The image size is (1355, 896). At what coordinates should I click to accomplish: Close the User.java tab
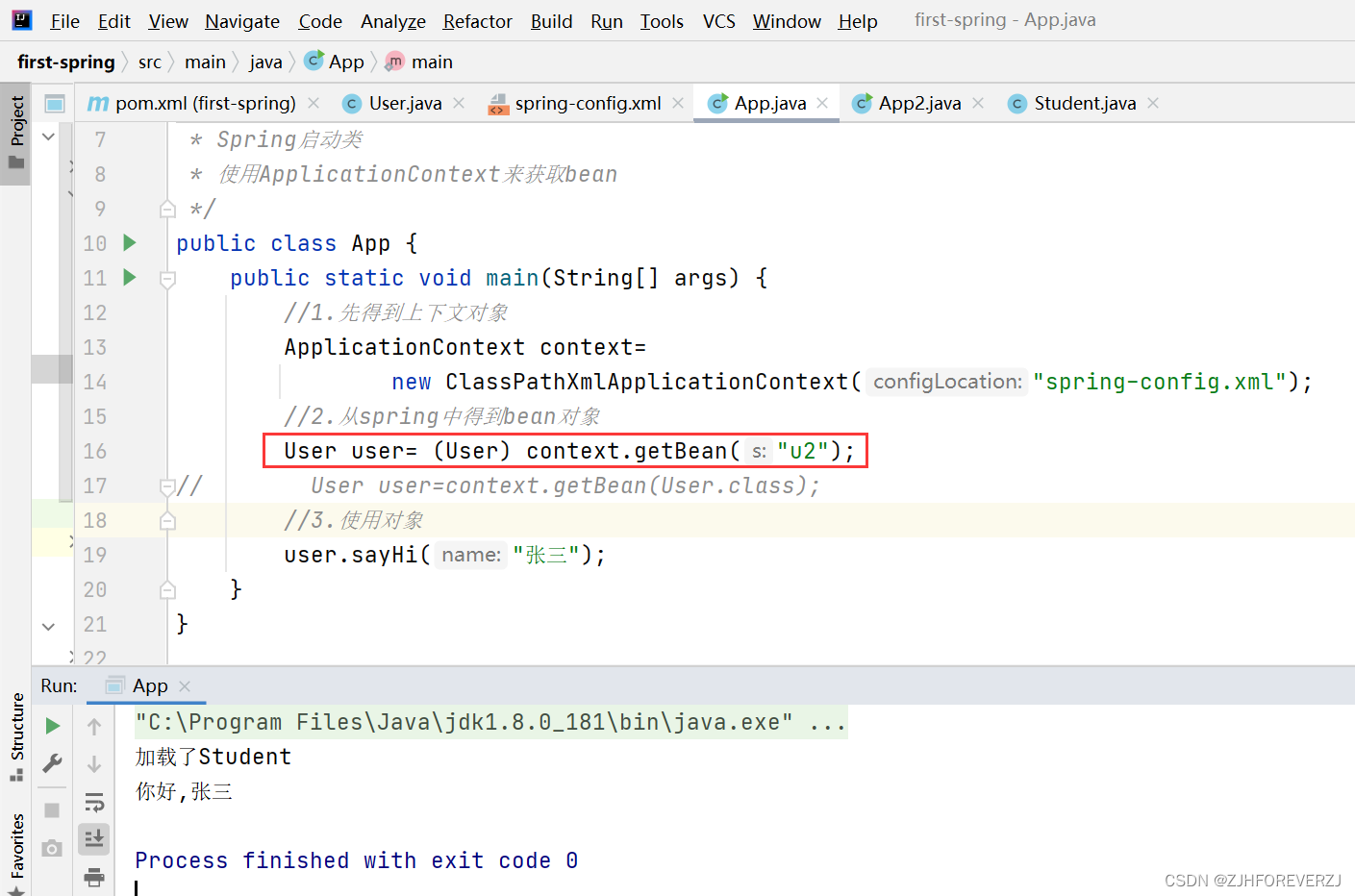pos(459,103)
